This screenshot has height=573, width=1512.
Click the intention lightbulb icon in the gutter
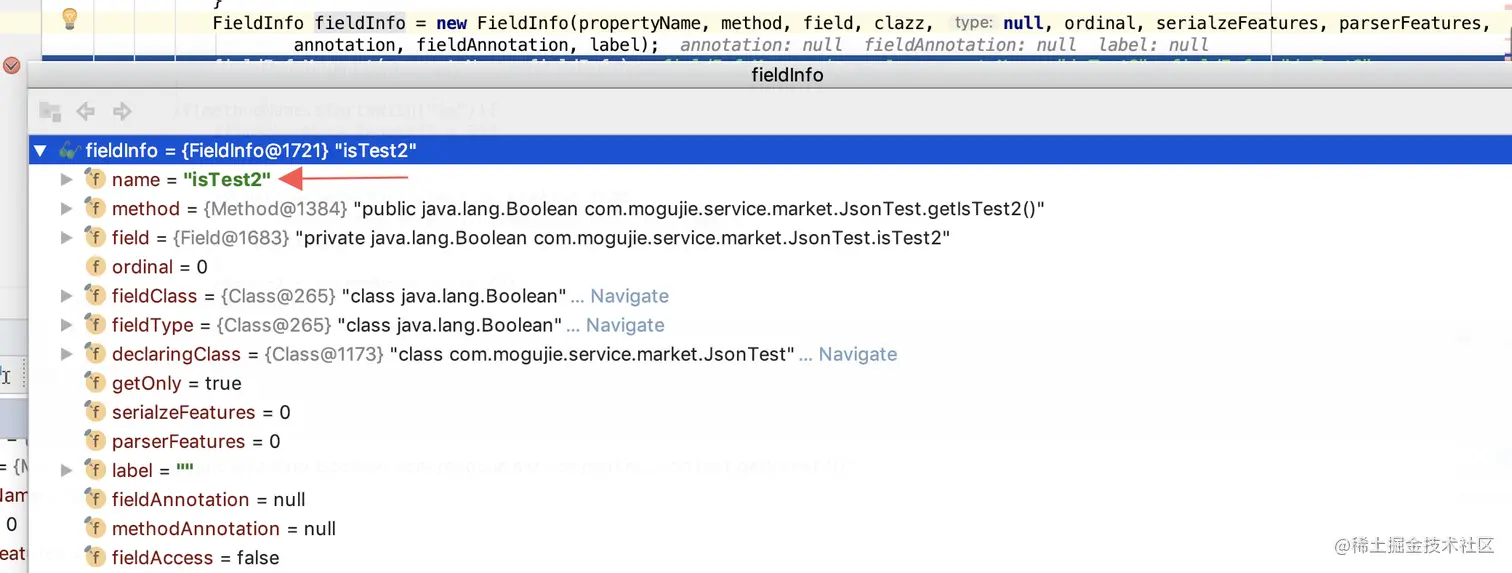pos(69,18)
